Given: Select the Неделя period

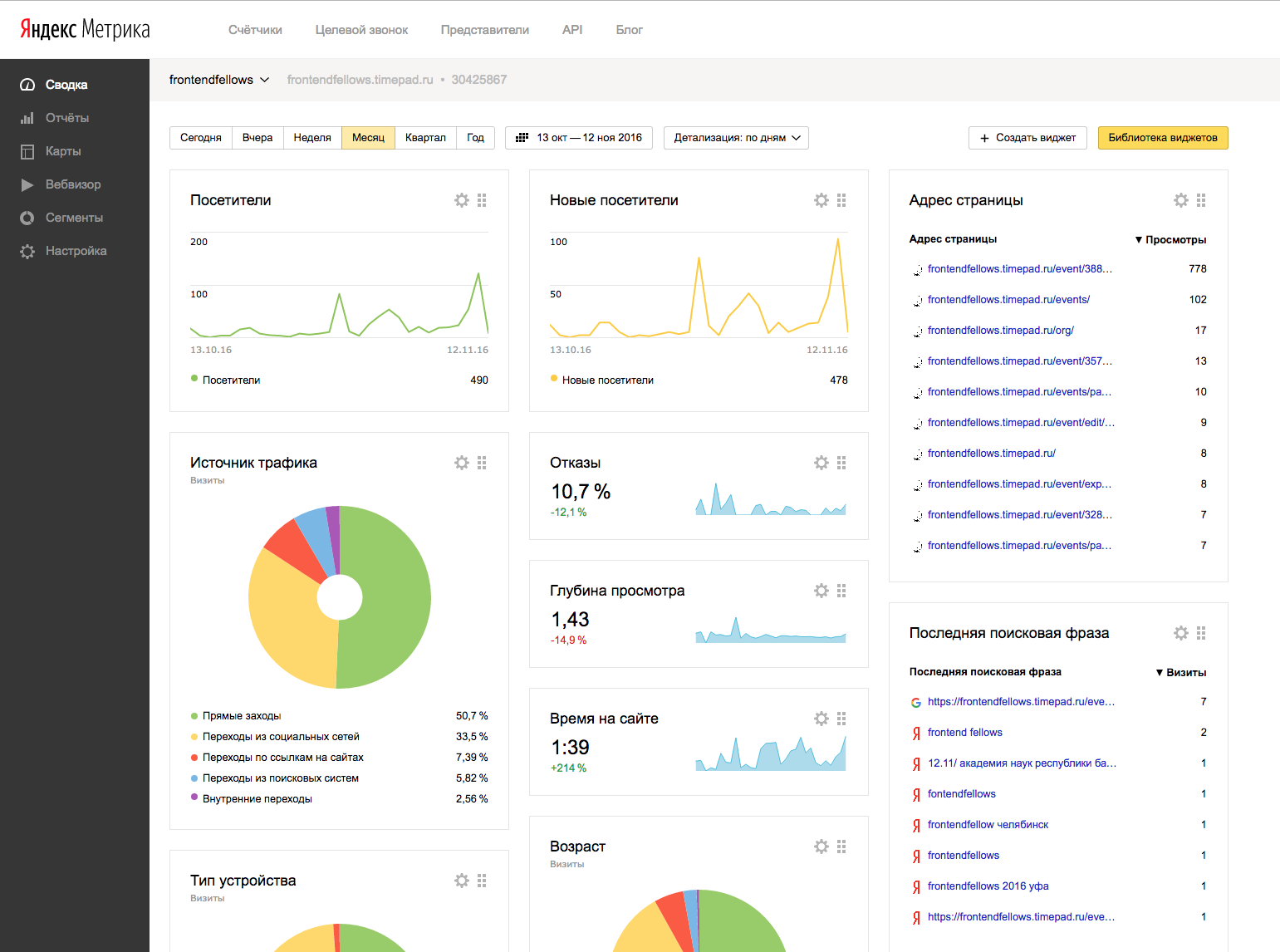Looking at the screenshot, I should (x=312, y=138).
